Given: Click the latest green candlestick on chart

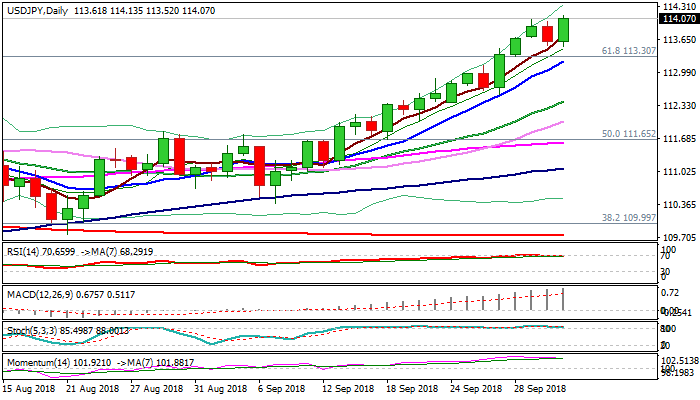Looking at the screenshot, I should click(x=564, y=30).
